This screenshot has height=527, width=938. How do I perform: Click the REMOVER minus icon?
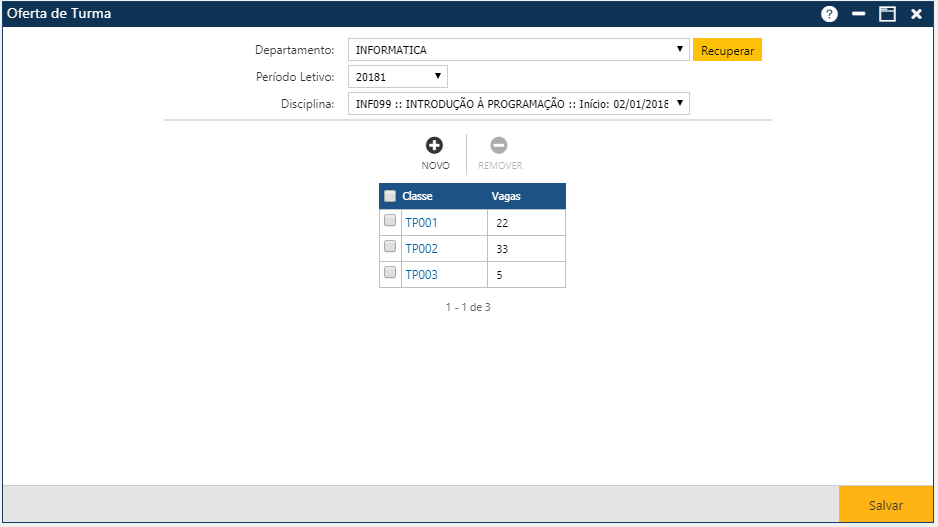(x=499, y=146)
